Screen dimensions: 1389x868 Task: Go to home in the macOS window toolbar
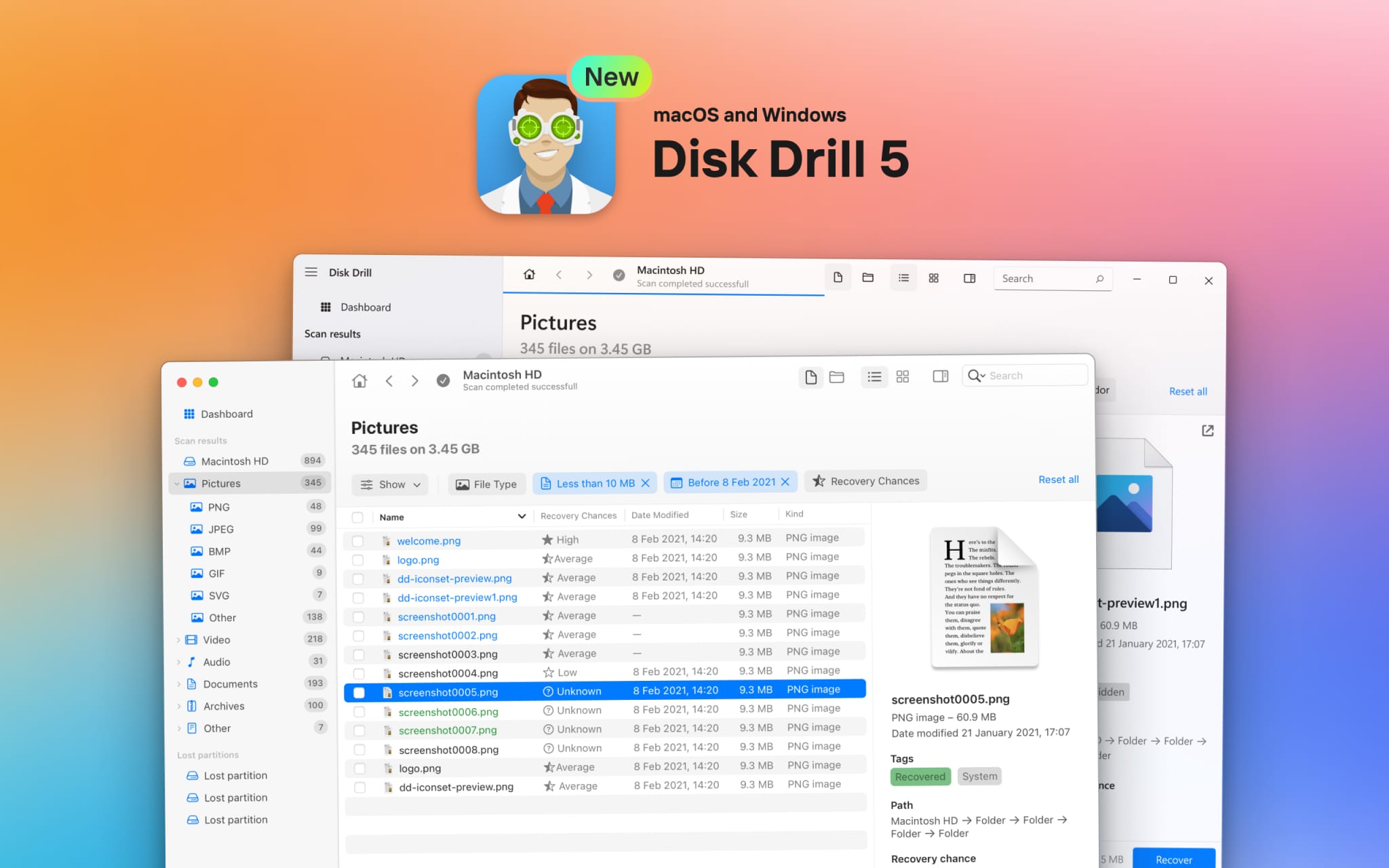click(x=359, y=380)
